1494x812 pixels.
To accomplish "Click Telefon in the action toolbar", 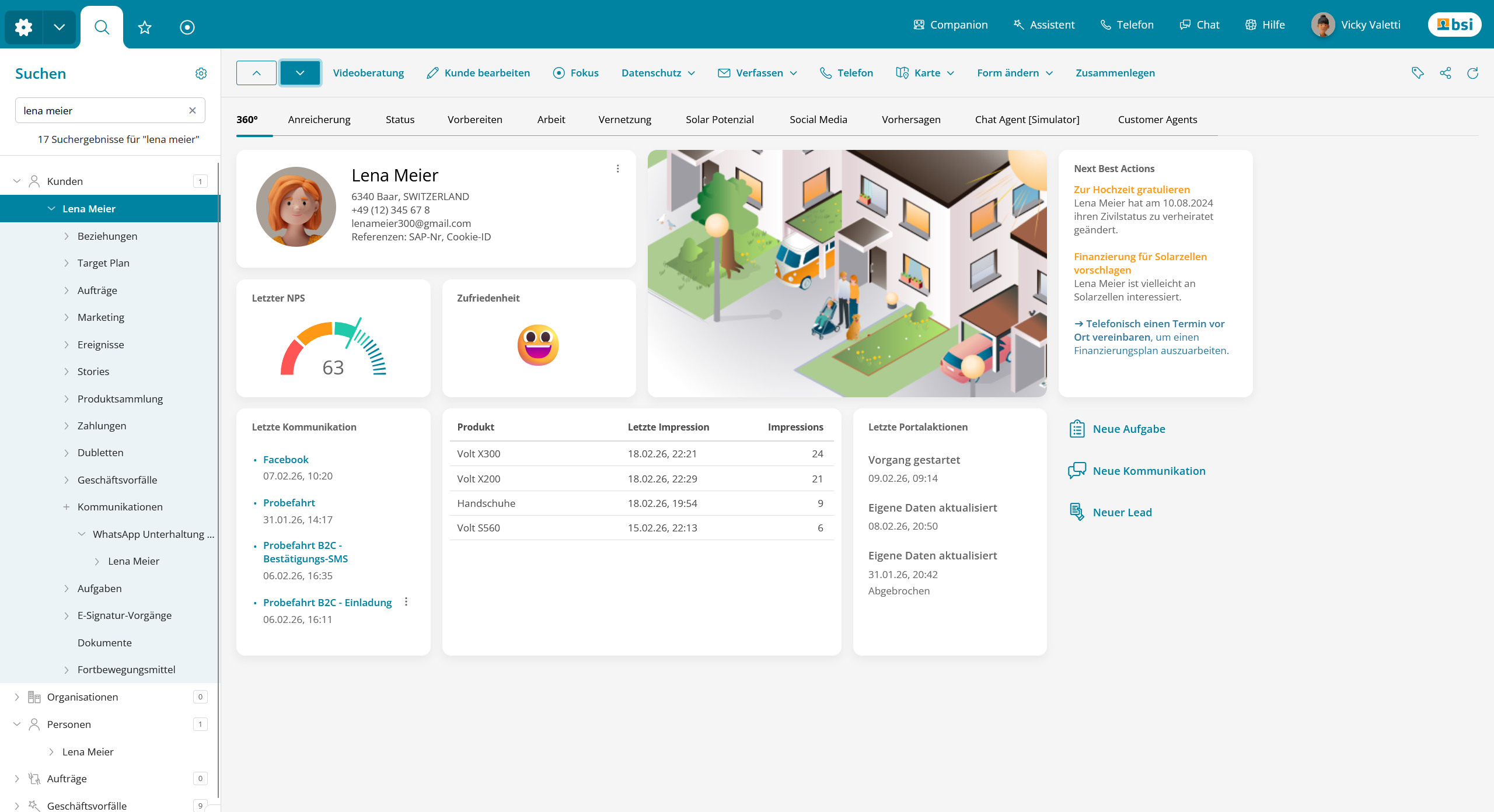I will 846,73.
